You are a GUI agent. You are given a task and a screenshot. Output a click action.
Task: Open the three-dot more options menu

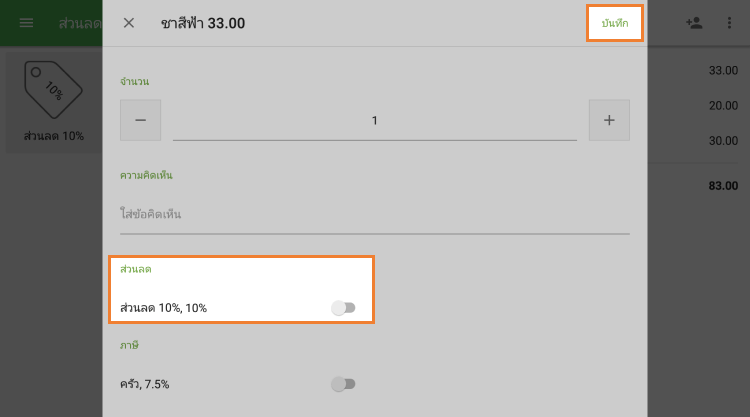729,22
